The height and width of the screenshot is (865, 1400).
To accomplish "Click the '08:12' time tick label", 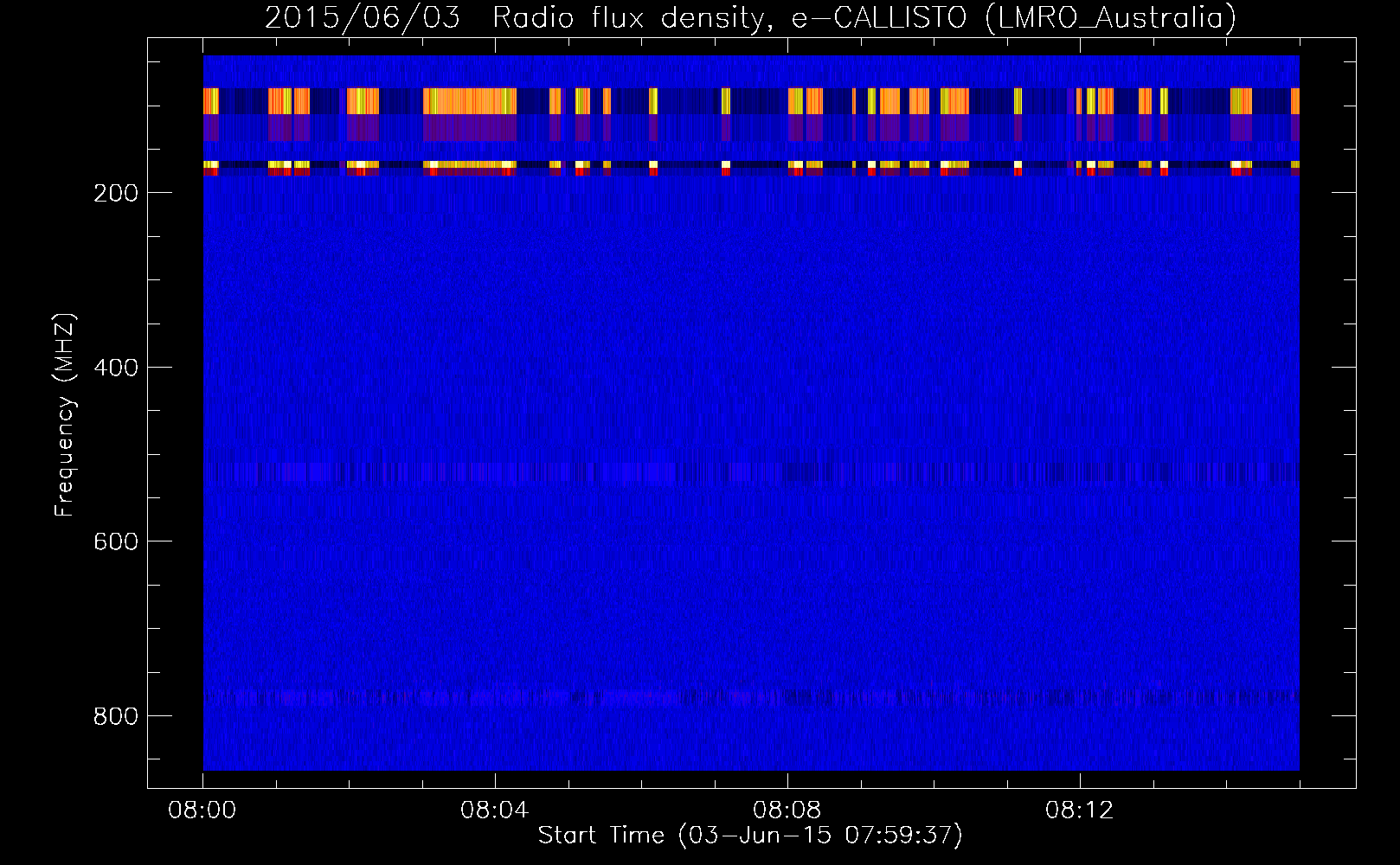I will coord(1080,811).
